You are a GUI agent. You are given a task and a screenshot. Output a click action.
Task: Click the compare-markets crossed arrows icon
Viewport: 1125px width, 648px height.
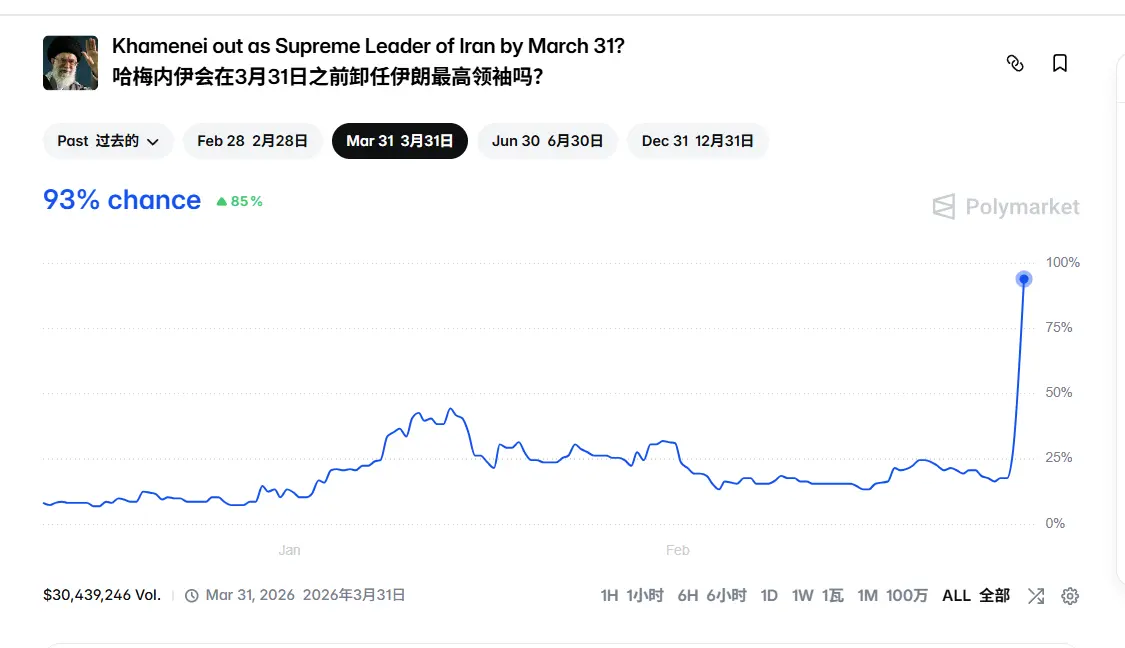coord(1035,595)
